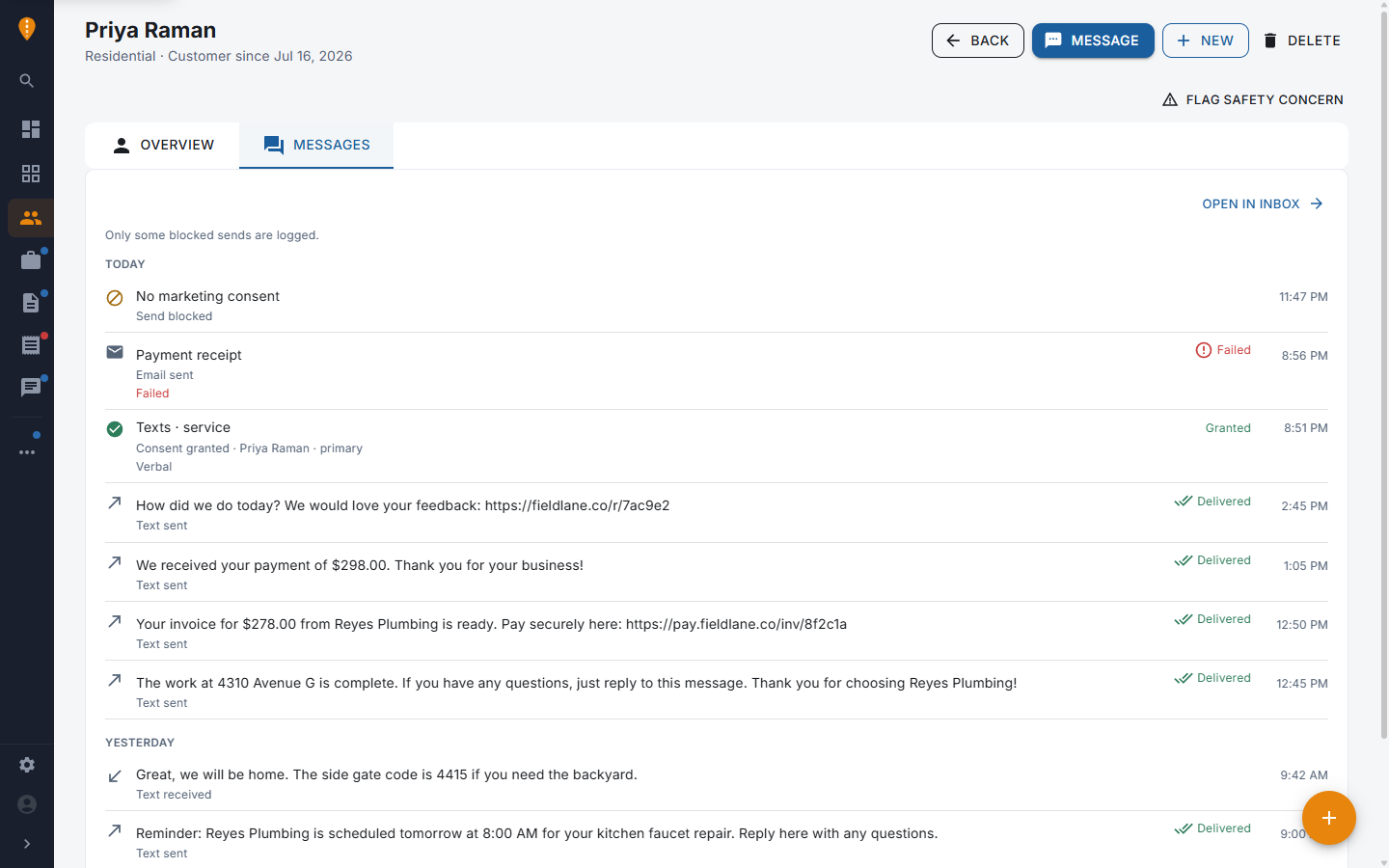Open the kitchen faucet reminder message

[717, 841]
